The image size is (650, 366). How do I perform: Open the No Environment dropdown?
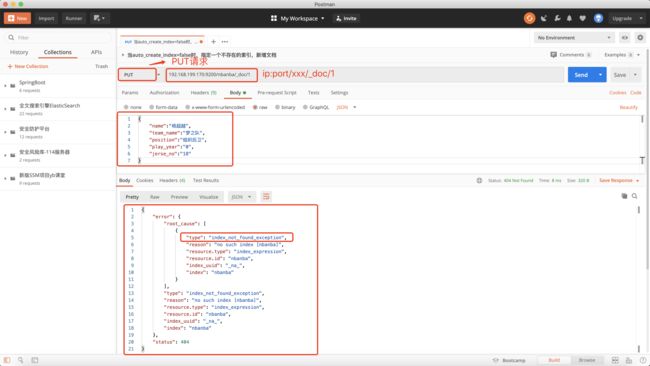pos(574,38)
